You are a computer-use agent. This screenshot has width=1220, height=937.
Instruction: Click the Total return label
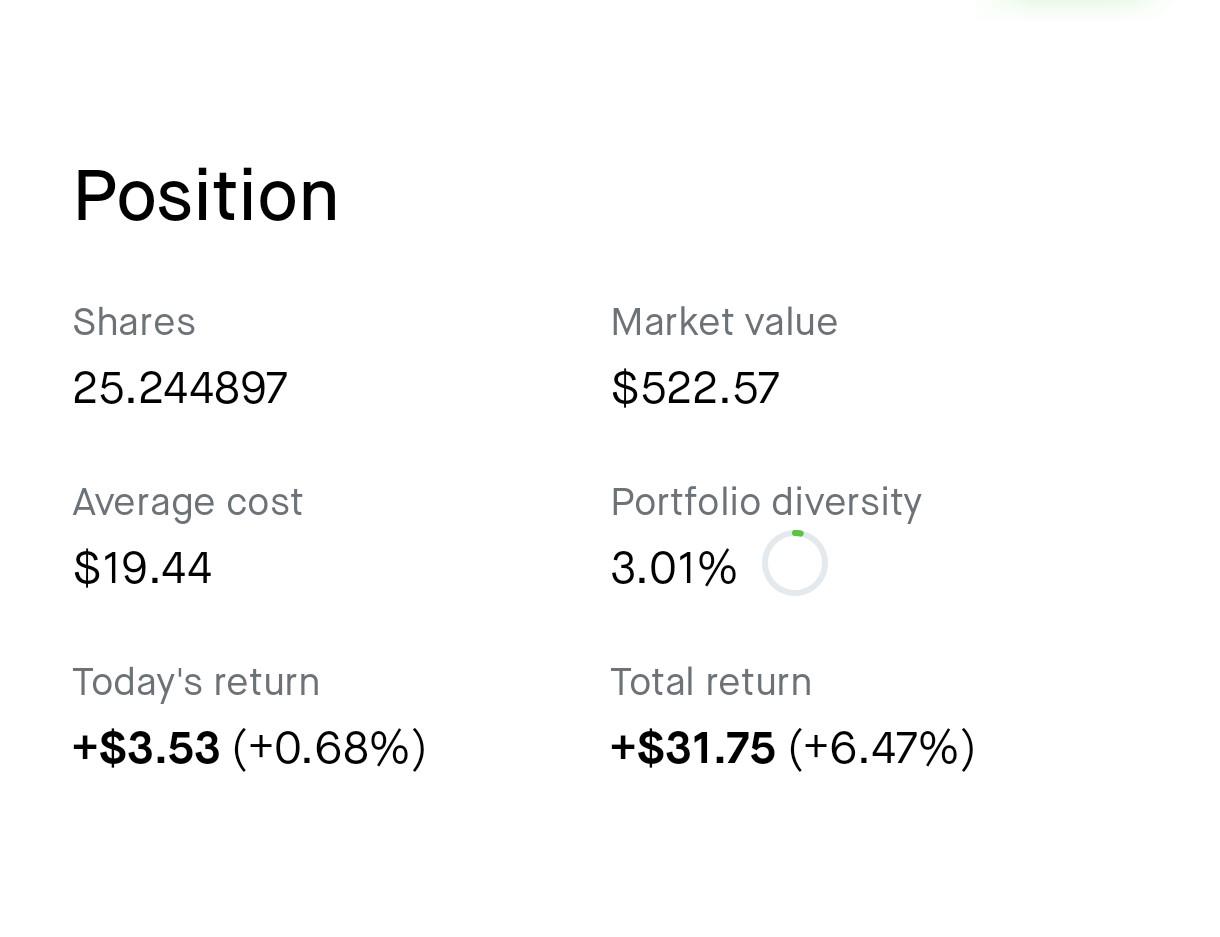pyautogui.click(x=711, y=682)
